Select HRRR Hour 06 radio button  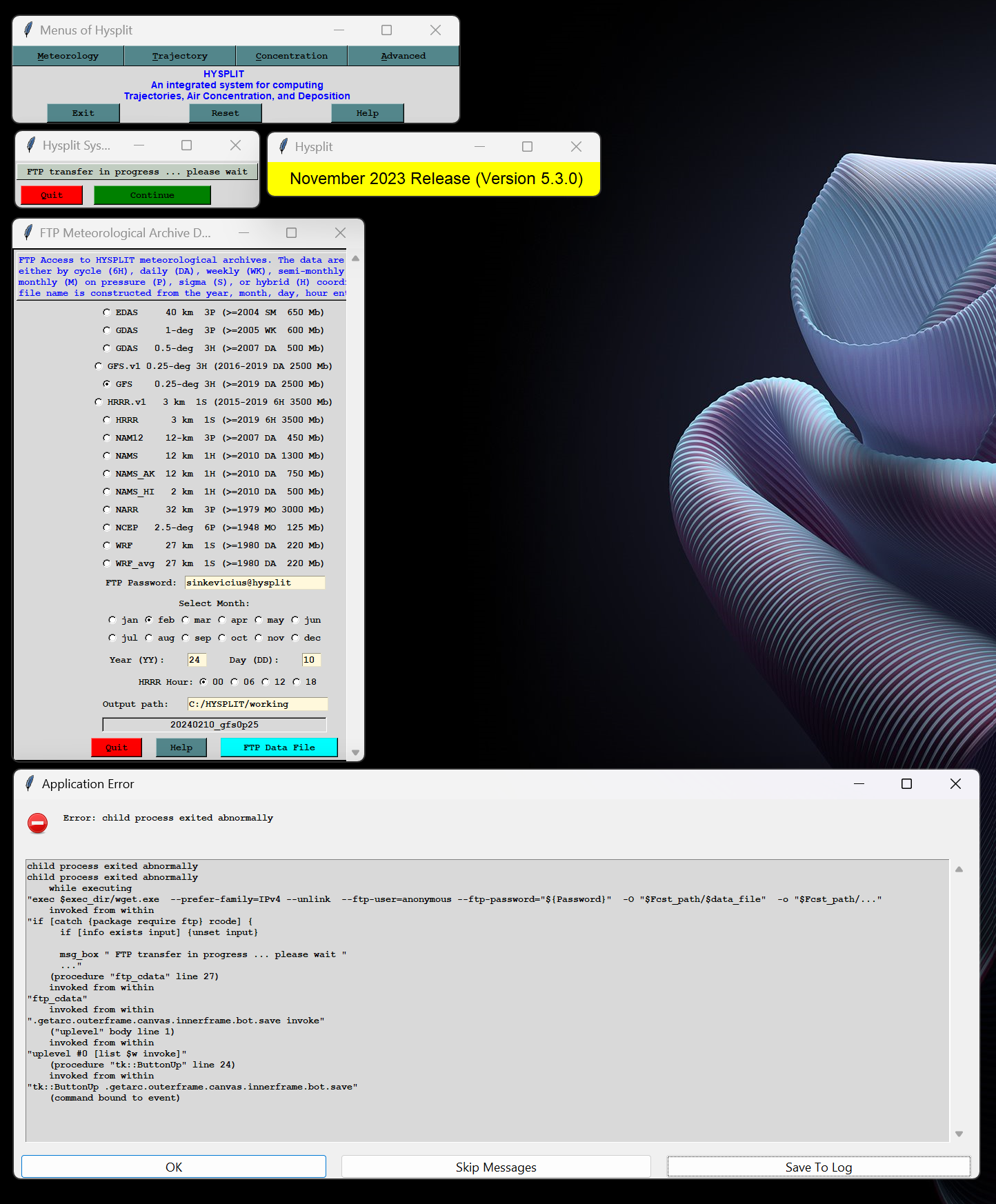235,682
